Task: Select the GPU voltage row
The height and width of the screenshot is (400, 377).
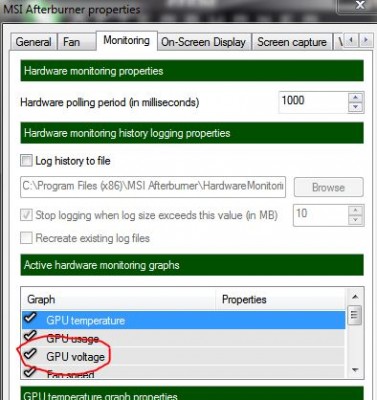Action: click(184, 356)
